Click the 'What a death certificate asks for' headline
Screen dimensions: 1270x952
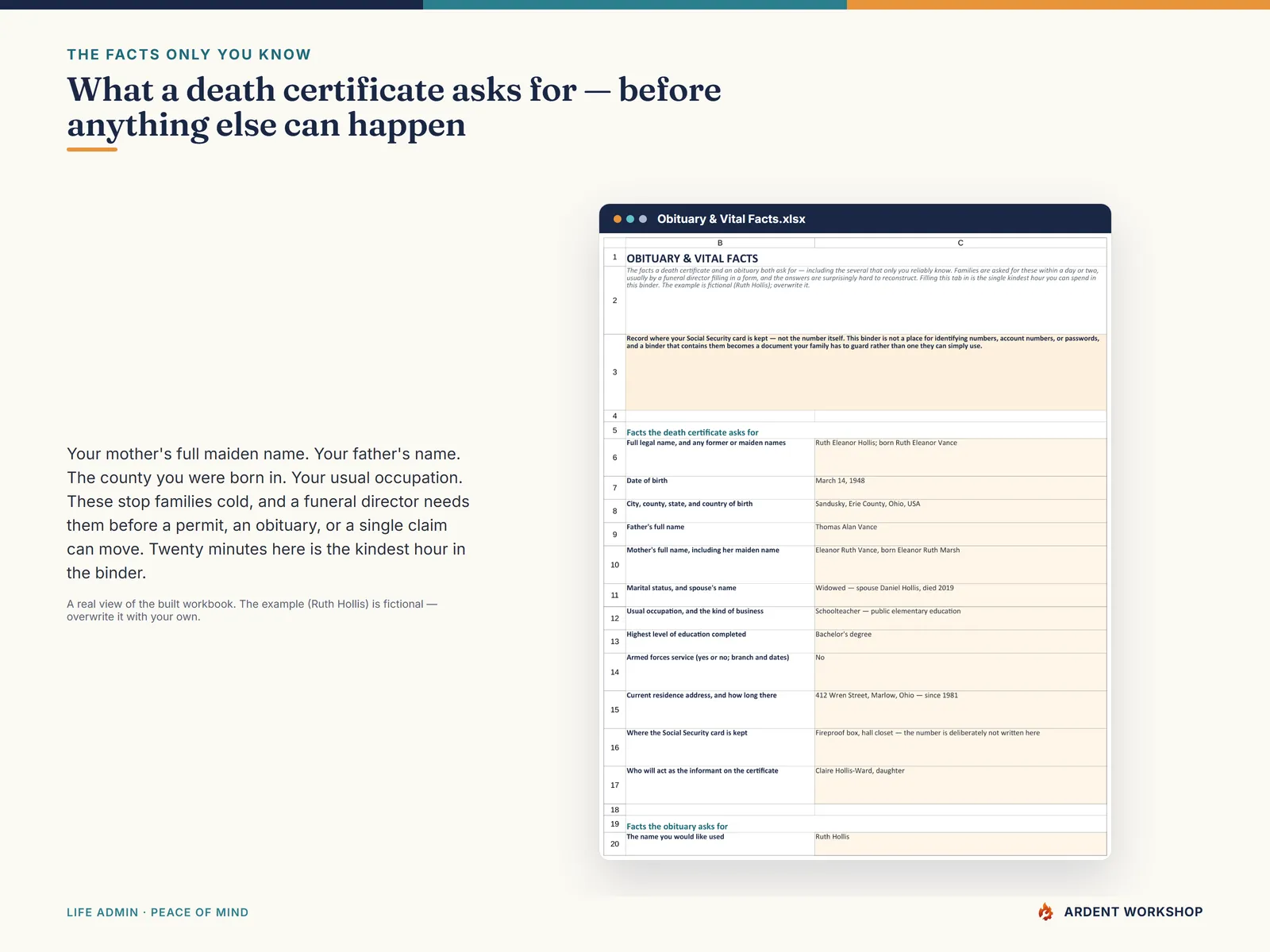click(x=394, y=107)
